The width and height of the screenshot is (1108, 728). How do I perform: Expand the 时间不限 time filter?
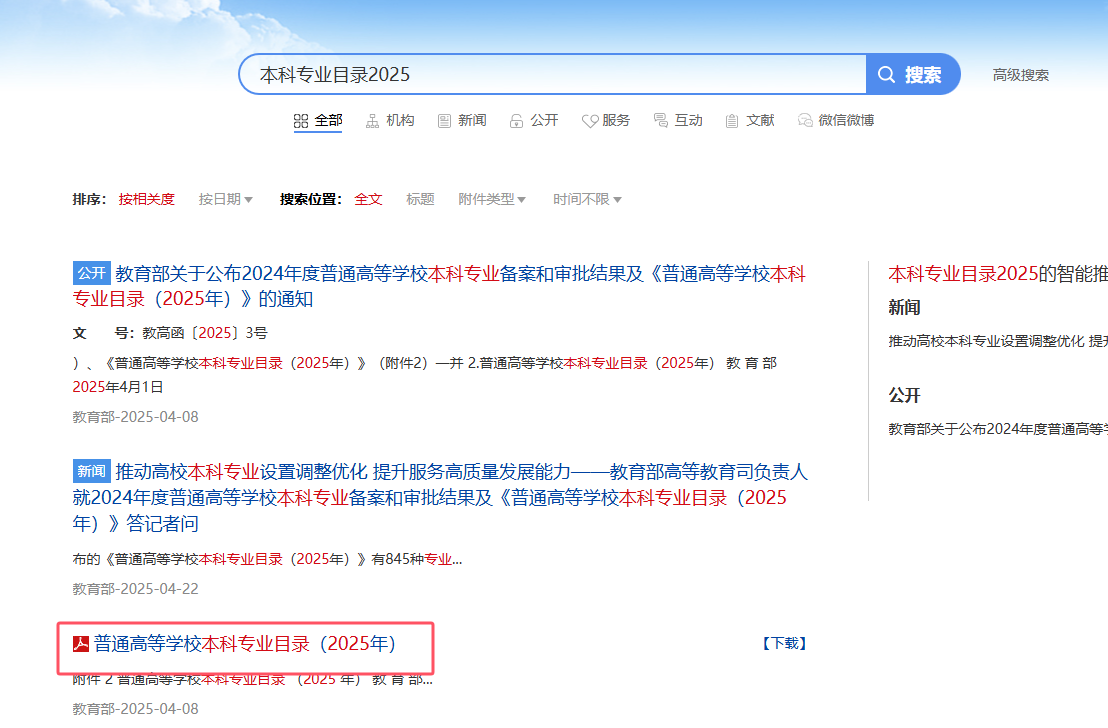587,199
